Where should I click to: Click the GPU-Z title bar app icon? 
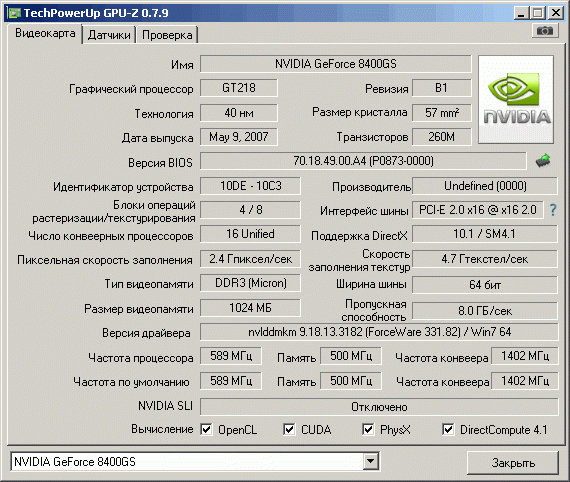click(x=14, y=13)
